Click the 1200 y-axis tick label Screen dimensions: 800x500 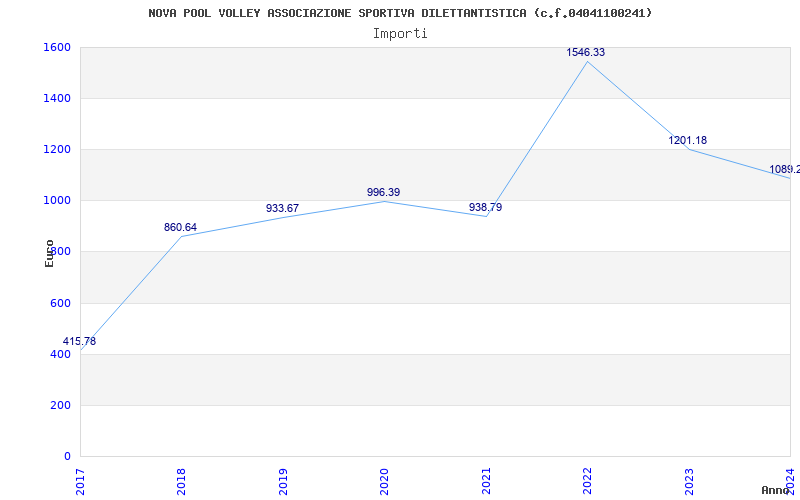(x=57, y=149)
